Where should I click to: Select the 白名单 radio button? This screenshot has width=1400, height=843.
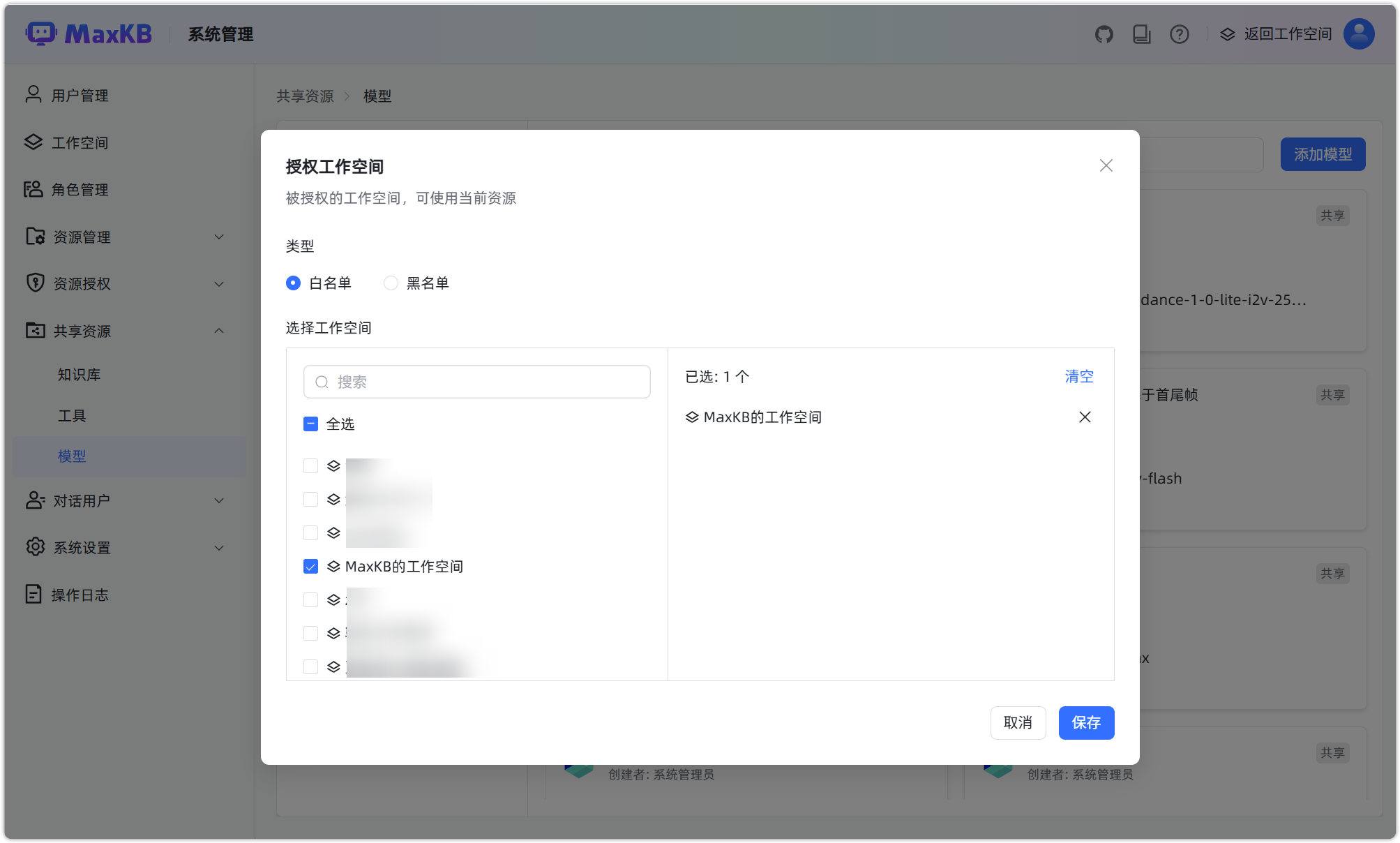[x=293, y=283]
